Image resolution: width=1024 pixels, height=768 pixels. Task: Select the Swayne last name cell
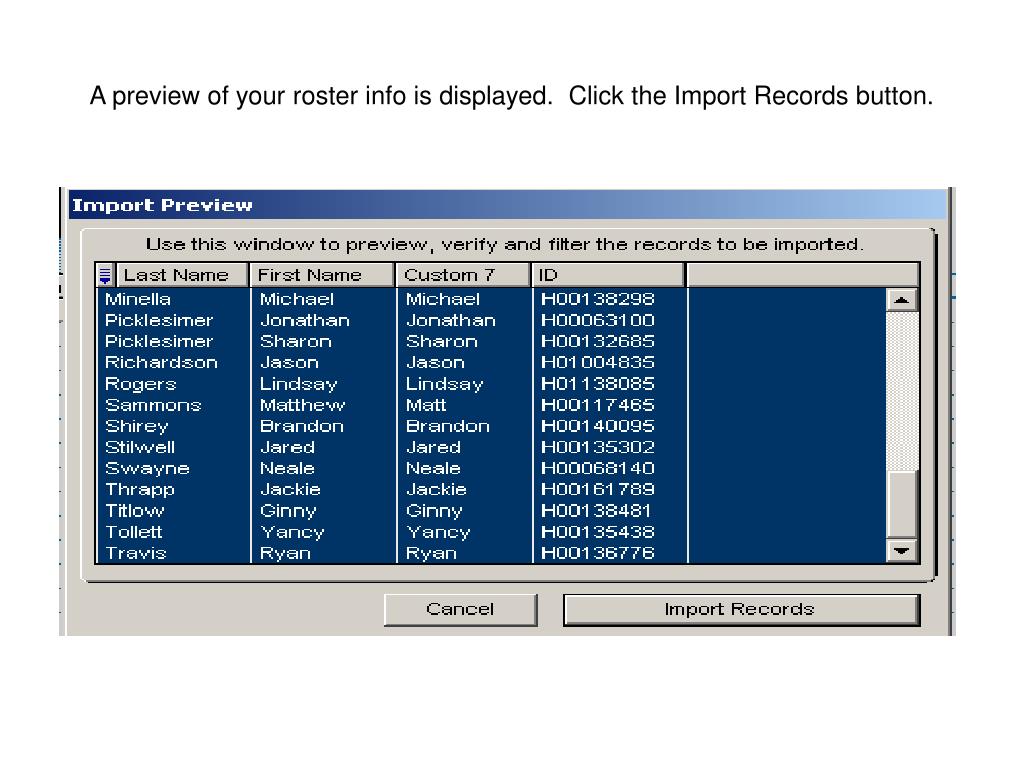pyautogui.click(x=147, y=469)
